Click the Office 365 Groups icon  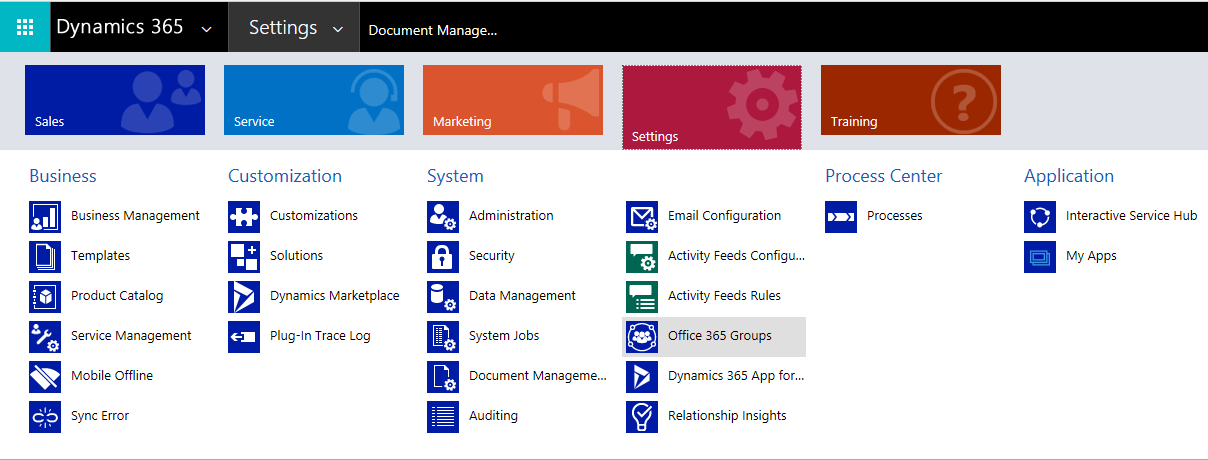pos(642,336)
